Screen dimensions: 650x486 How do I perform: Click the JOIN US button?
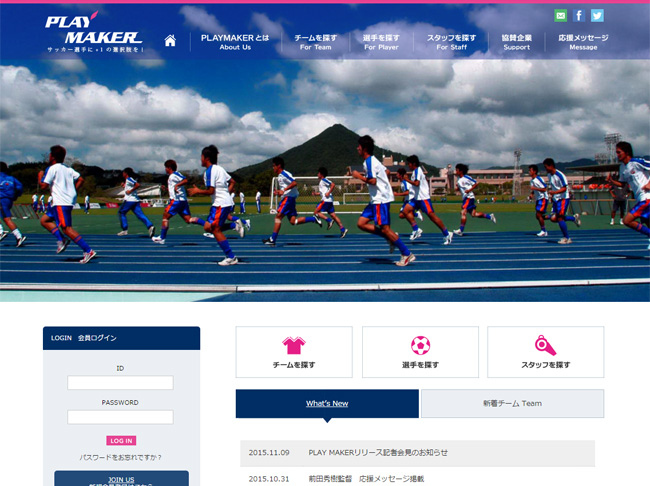[x=121, y=479]
